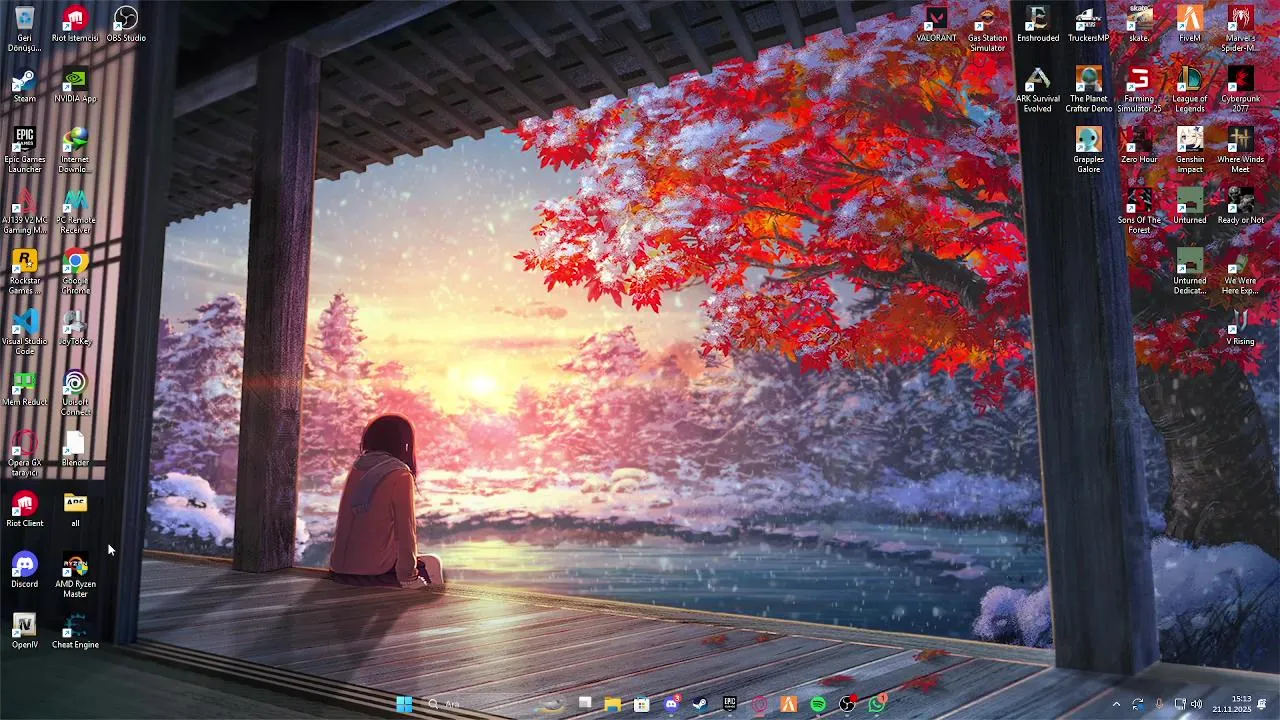The height and width of the screenshot is (720, 1280).
Task: Expand the hidden system tray icons chevron
Action: pos(1116,704)
